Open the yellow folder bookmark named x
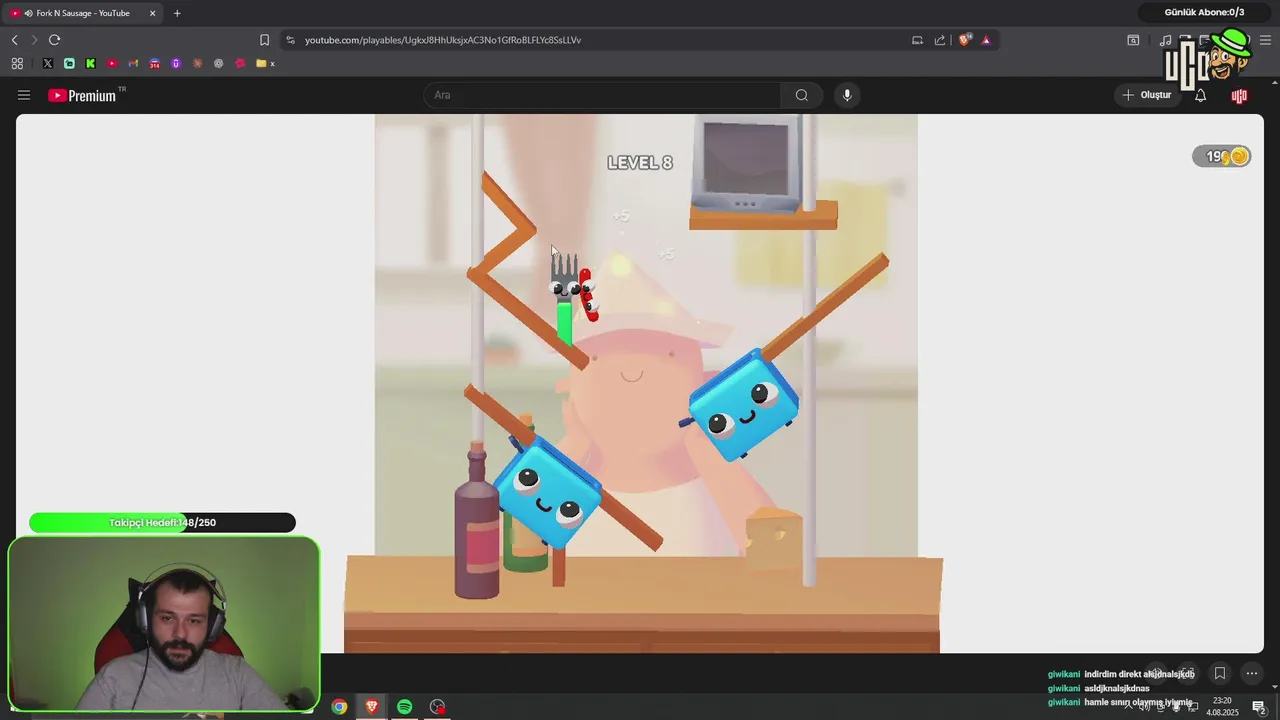This screenshot has height=720, width=1280. [265, 63]
